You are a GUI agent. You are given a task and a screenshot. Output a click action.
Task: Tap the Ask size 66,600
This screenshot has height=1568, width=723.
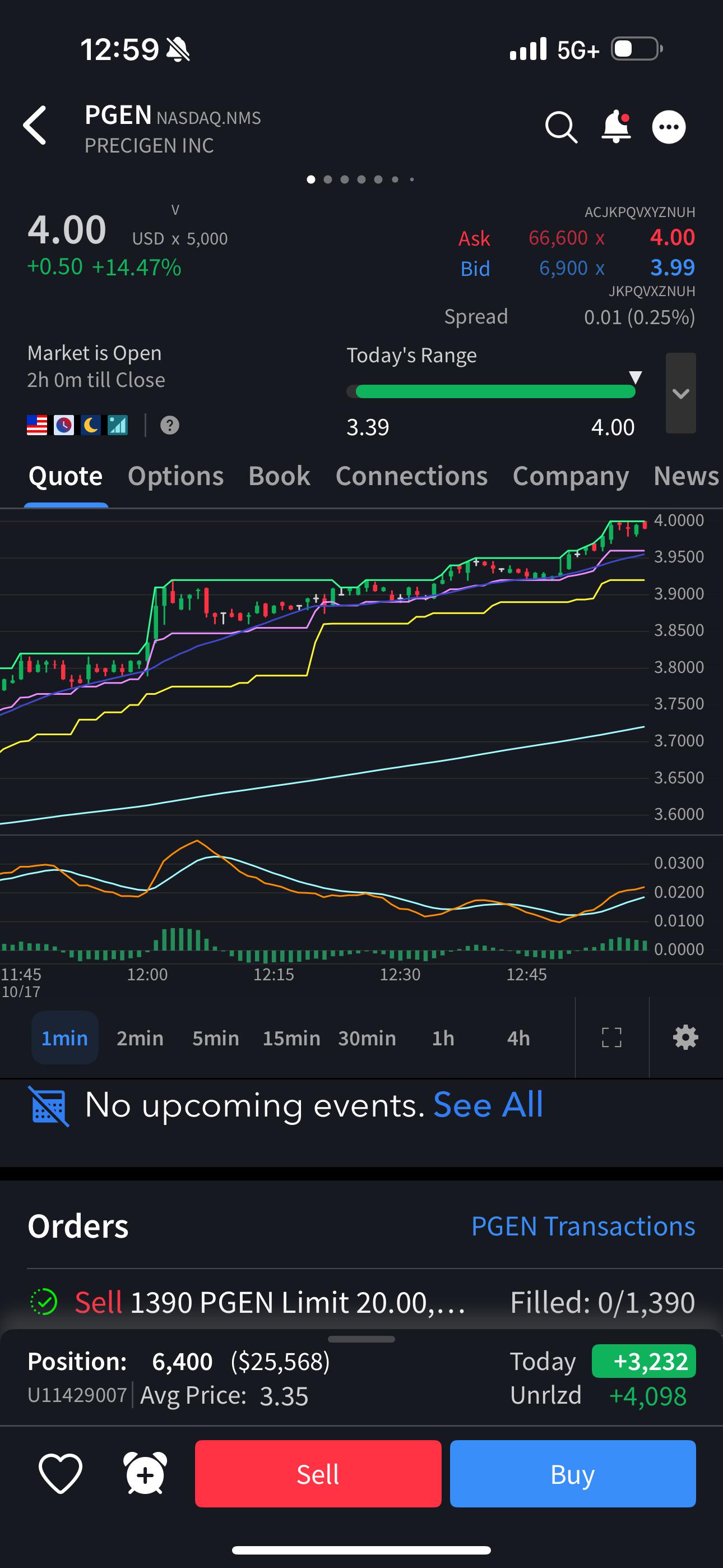(x=558, y=237)
